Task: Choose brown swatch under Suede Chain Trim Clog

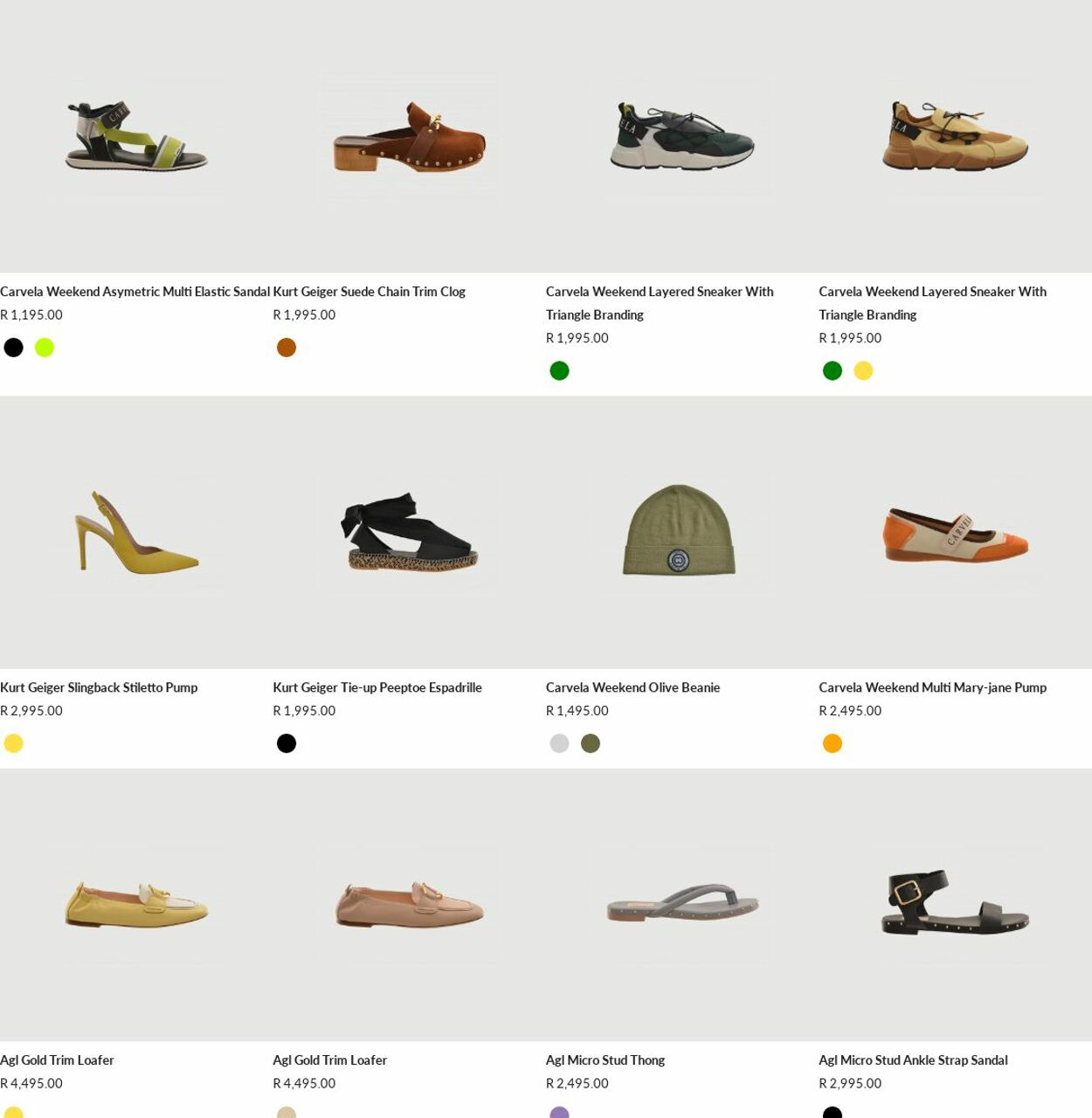Action: tap(287, 348)
